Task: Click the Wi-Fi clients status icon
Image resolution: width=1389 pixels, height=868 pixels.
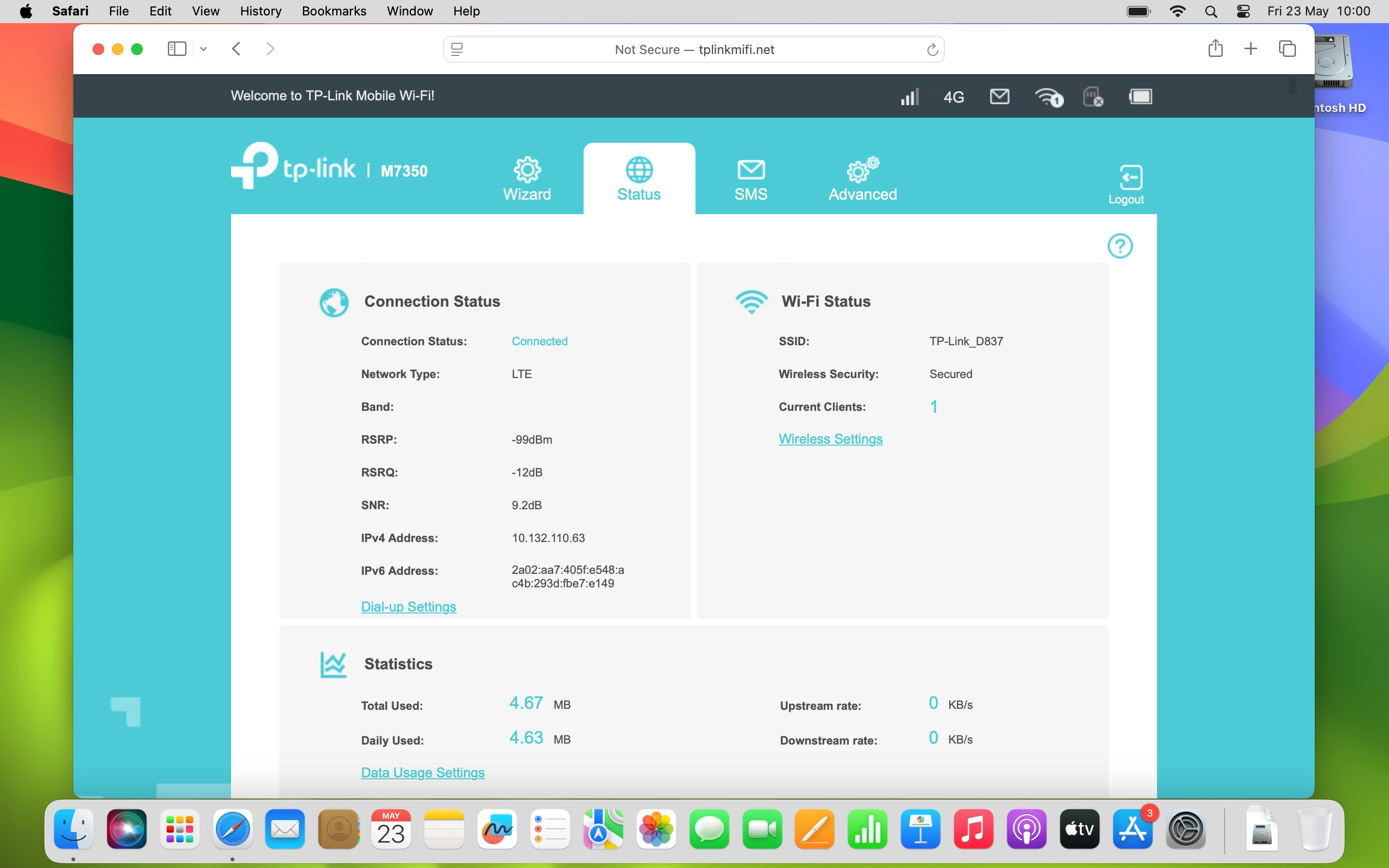Action: [x=1048, y=96]
